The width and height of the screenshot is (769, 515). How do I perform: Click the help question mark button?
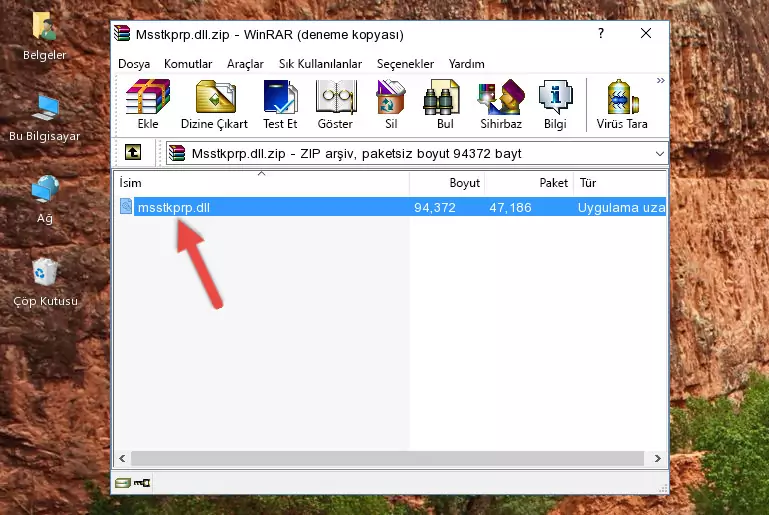click(601, 33)
